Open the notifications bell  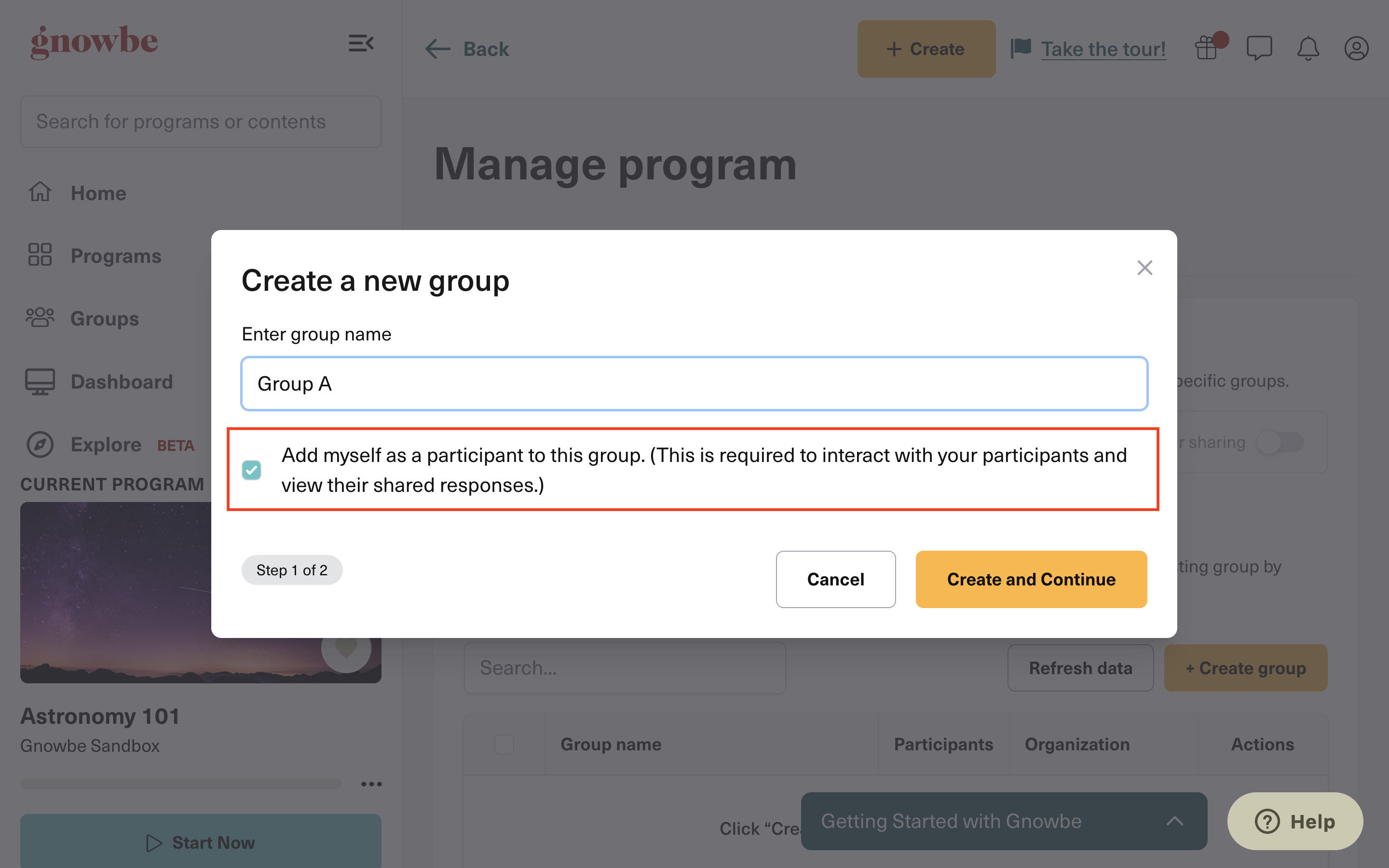tap(1308, 48)
